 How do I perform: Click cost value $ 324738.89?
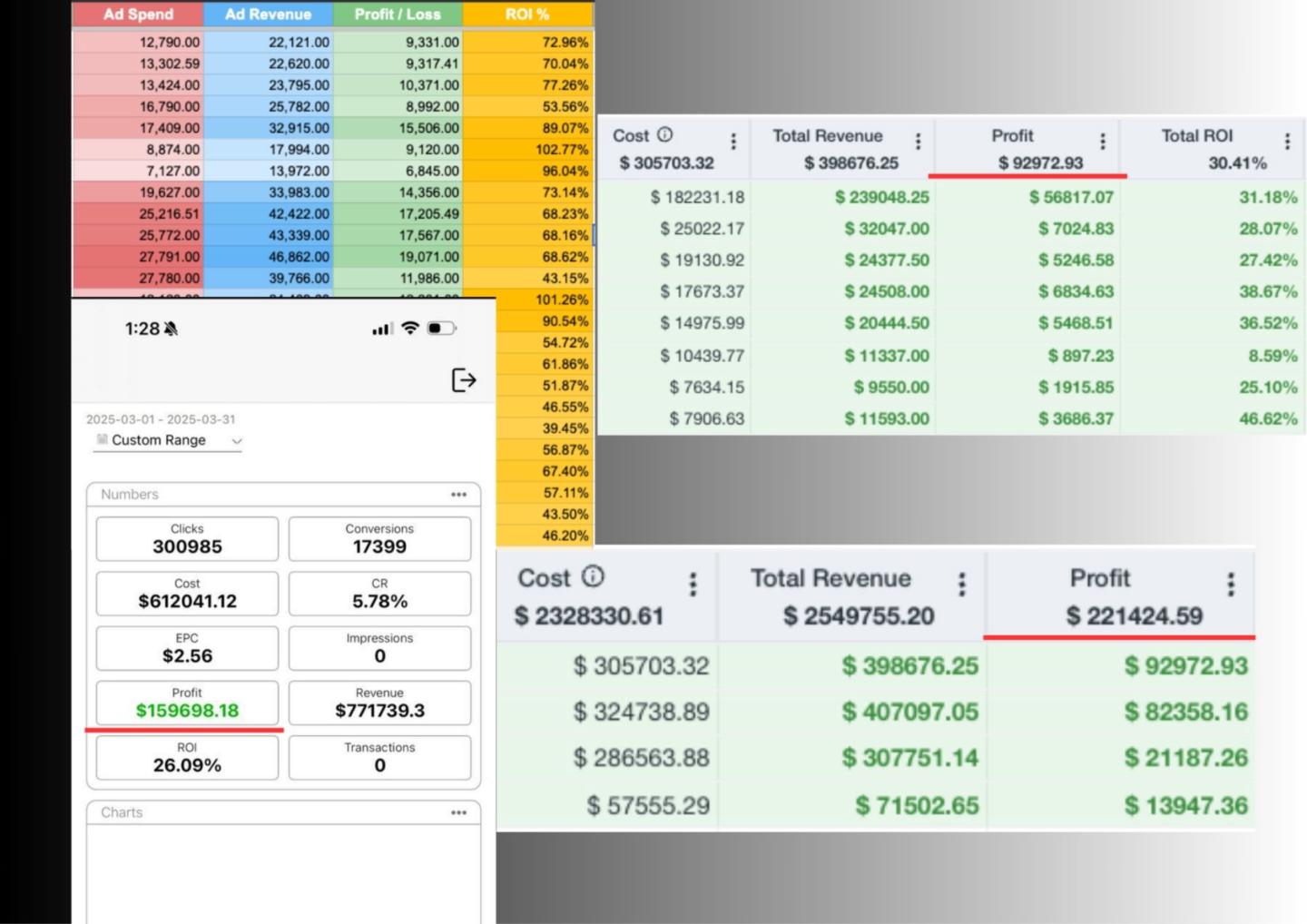coord(641,712)
